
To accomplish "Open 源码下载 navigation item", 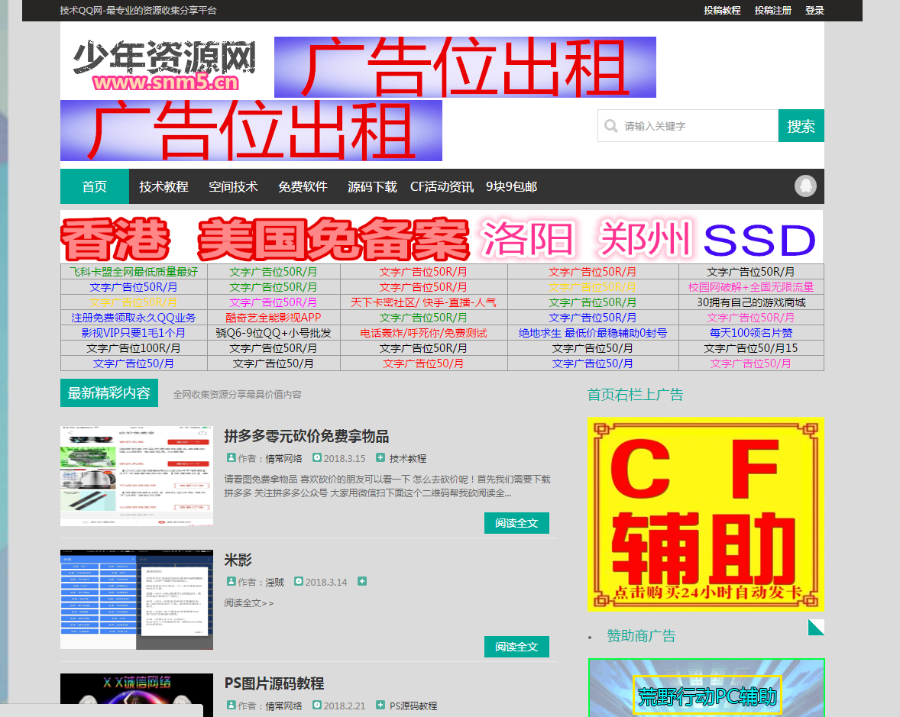I will pyautogui.click(x=372, y=187).
